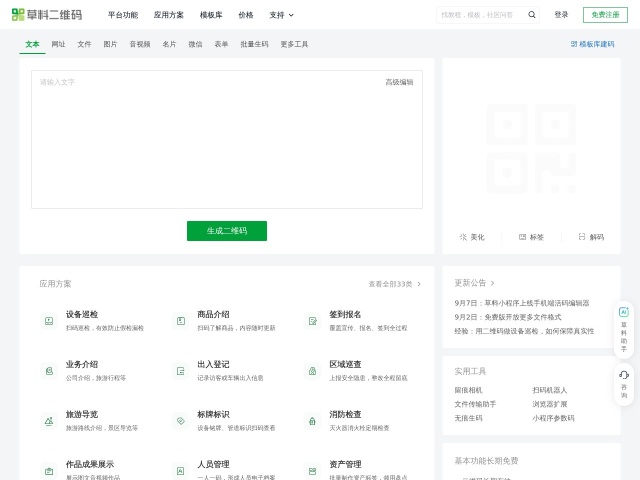Open the 业务介绍 solution icon
This screenshot has width=640, height=480.
49,371
